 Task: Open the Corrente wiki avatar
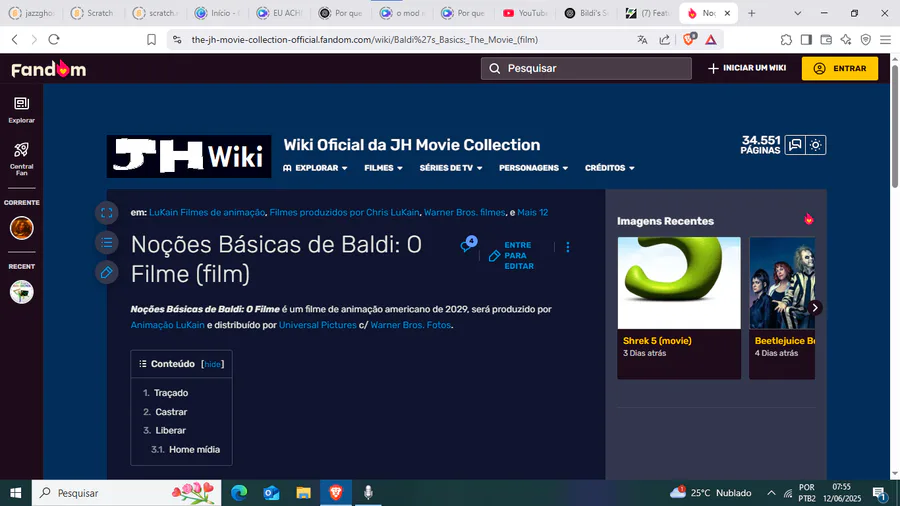pyautogui.click(x=21, y=228)
